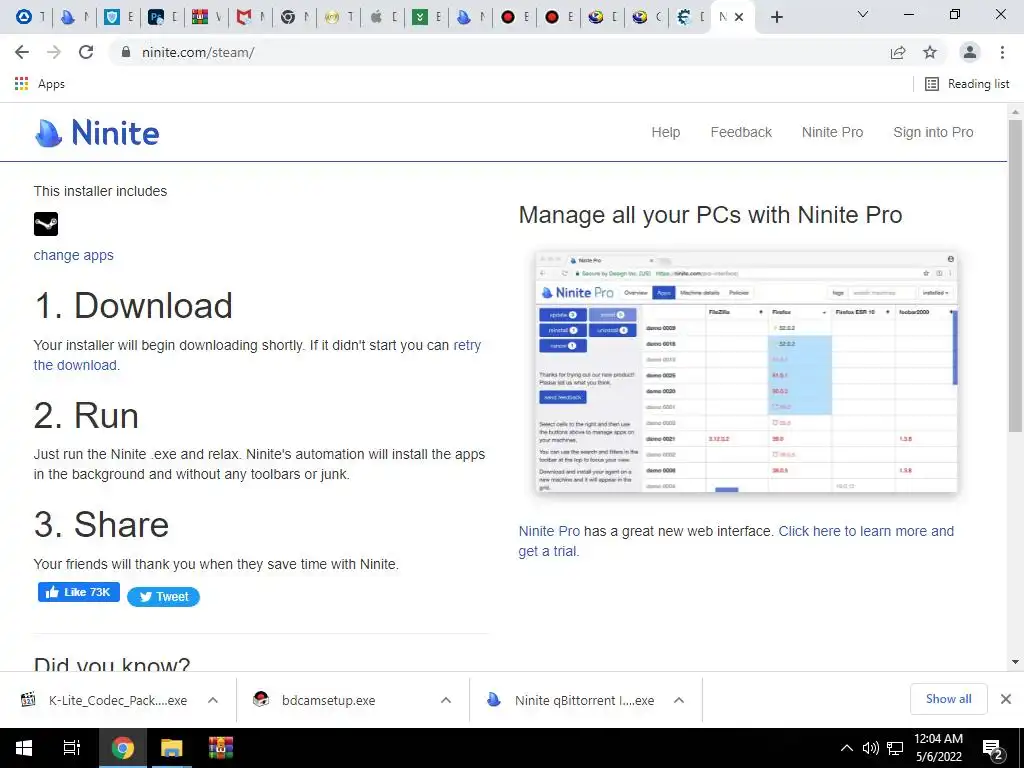The height and width of the screenshot is (768, 1024).
Task: Click the Facebook Like 73K button
Action: click(79, 592)
